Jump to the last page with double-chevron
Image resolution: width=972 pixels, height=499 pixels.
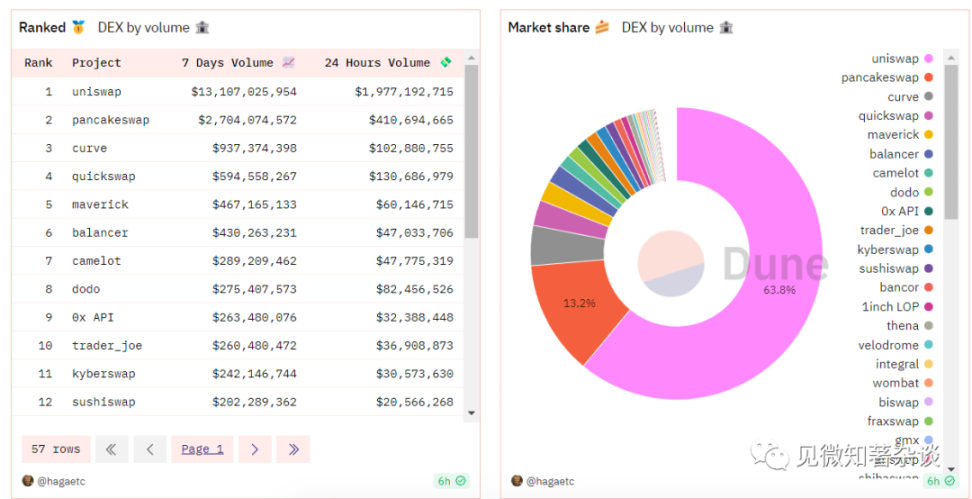[293, 449]
